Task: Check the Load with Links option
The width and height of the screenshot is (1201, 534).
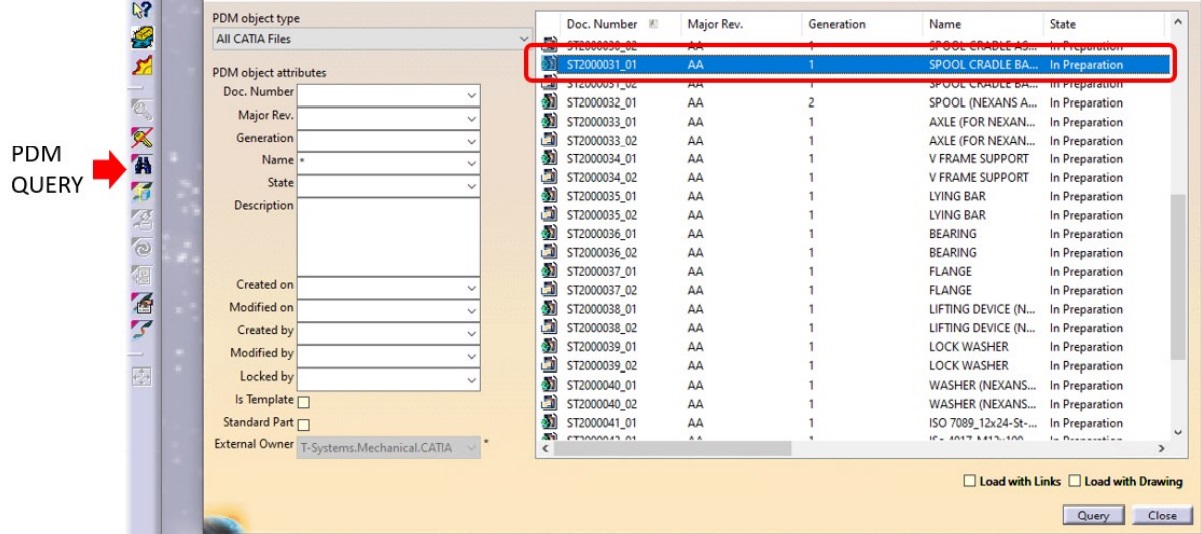Action: pyautogui.click(x=968, y=482)
